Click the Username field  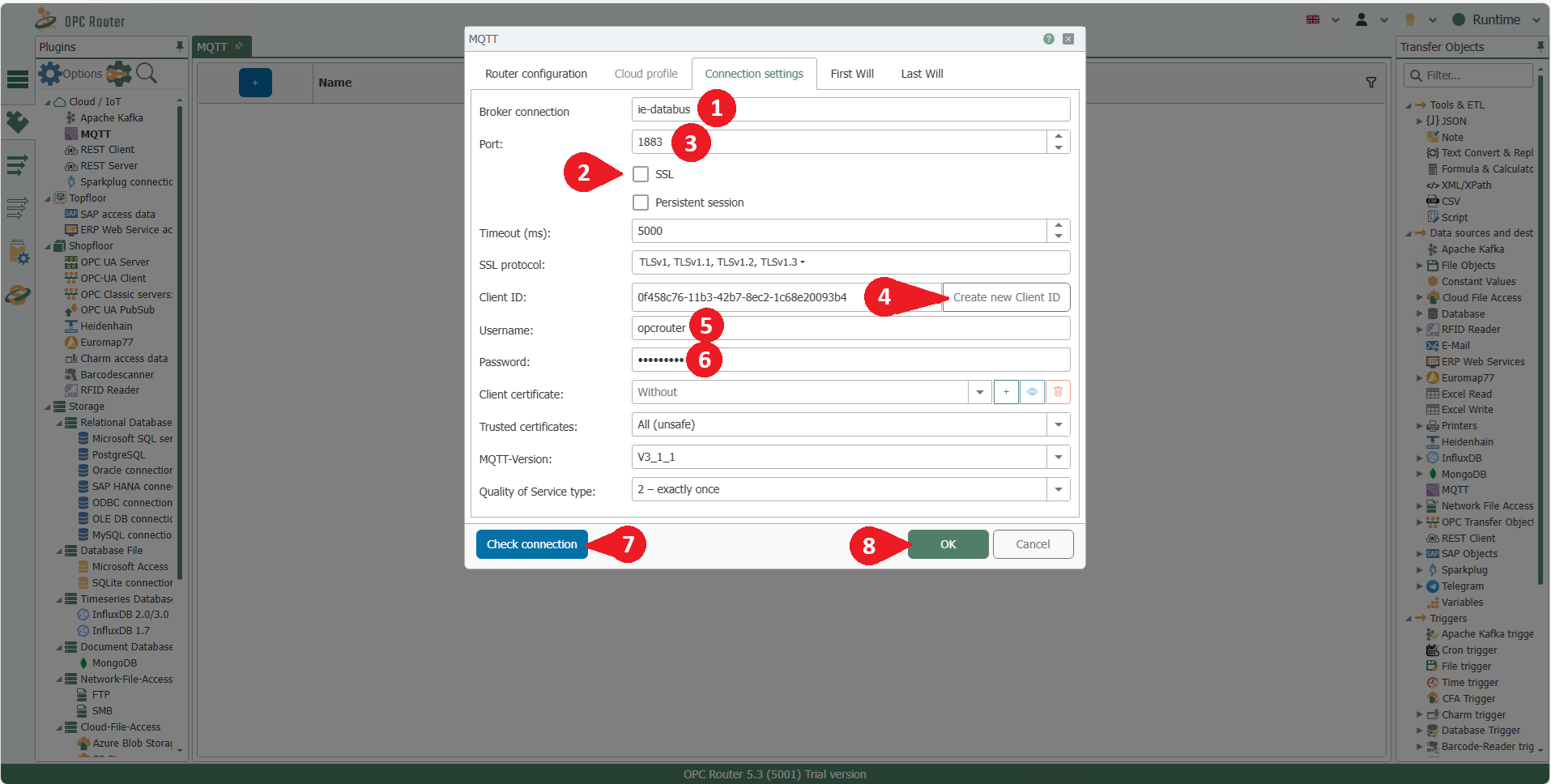coord(850,328)
